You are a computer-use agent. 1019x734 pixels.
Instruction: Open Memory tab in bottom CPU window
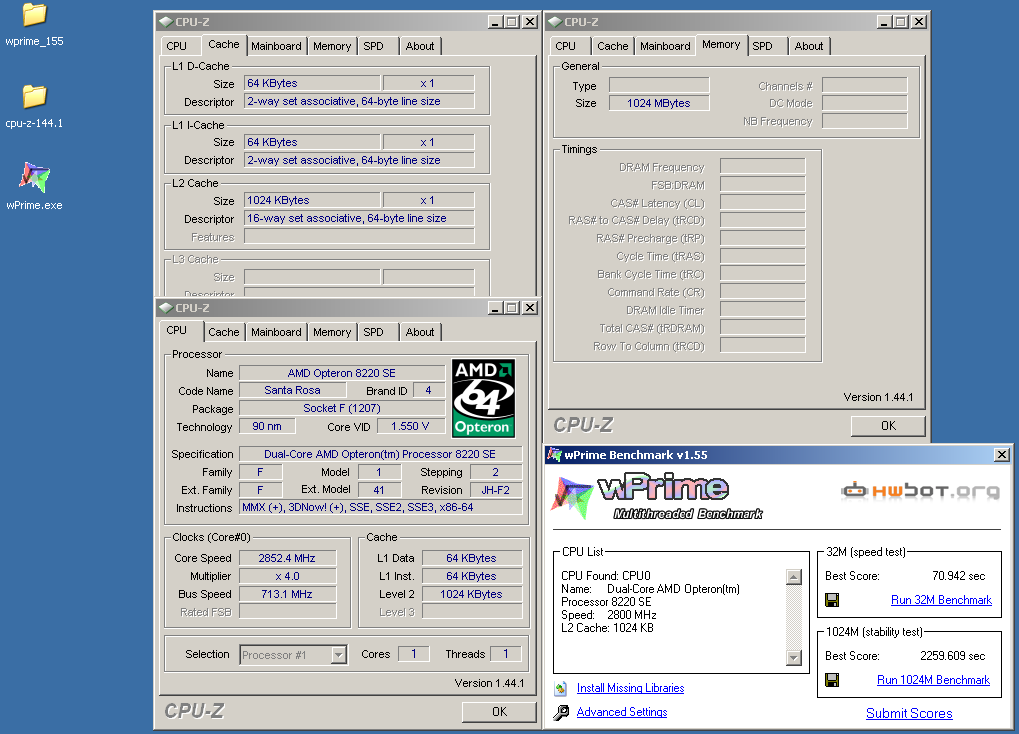click(332, 332)
